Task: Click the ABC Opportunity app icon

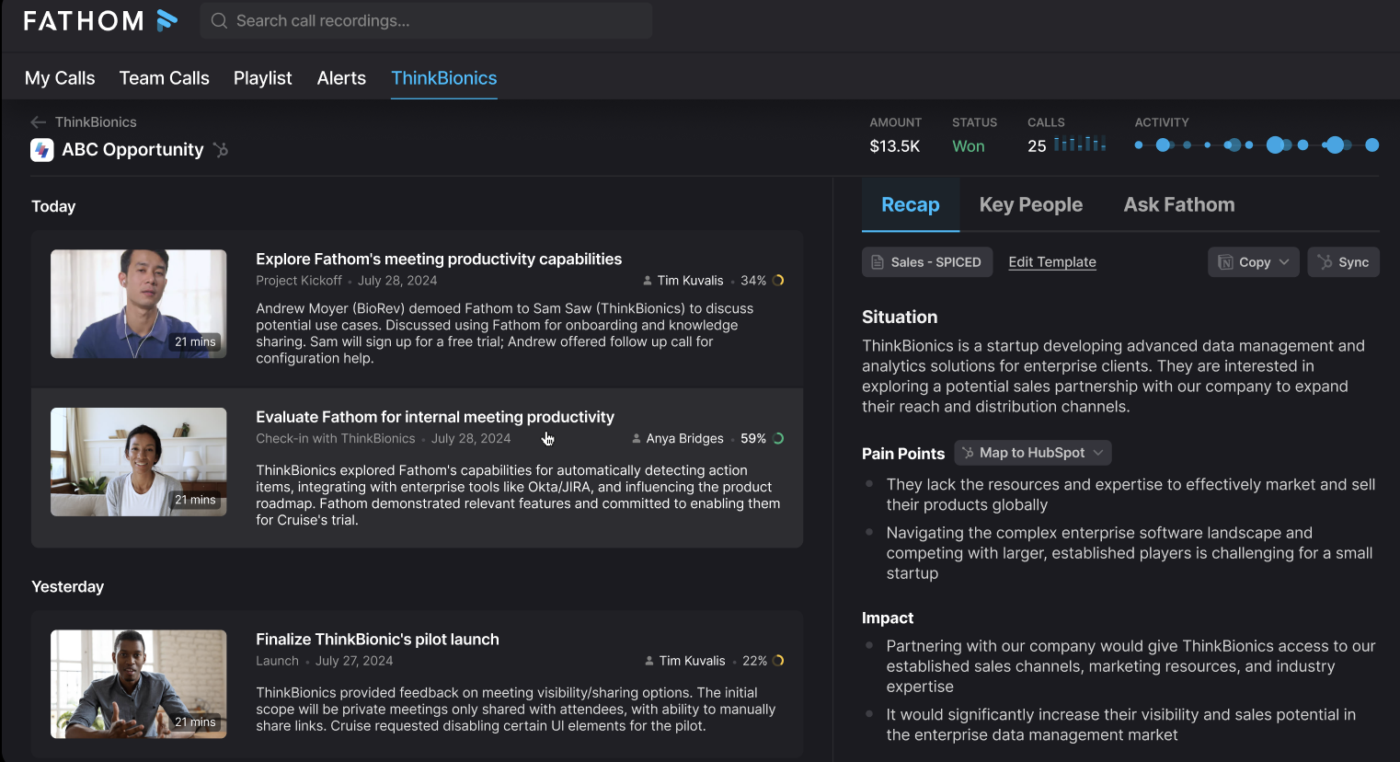Action: [42, 150]
